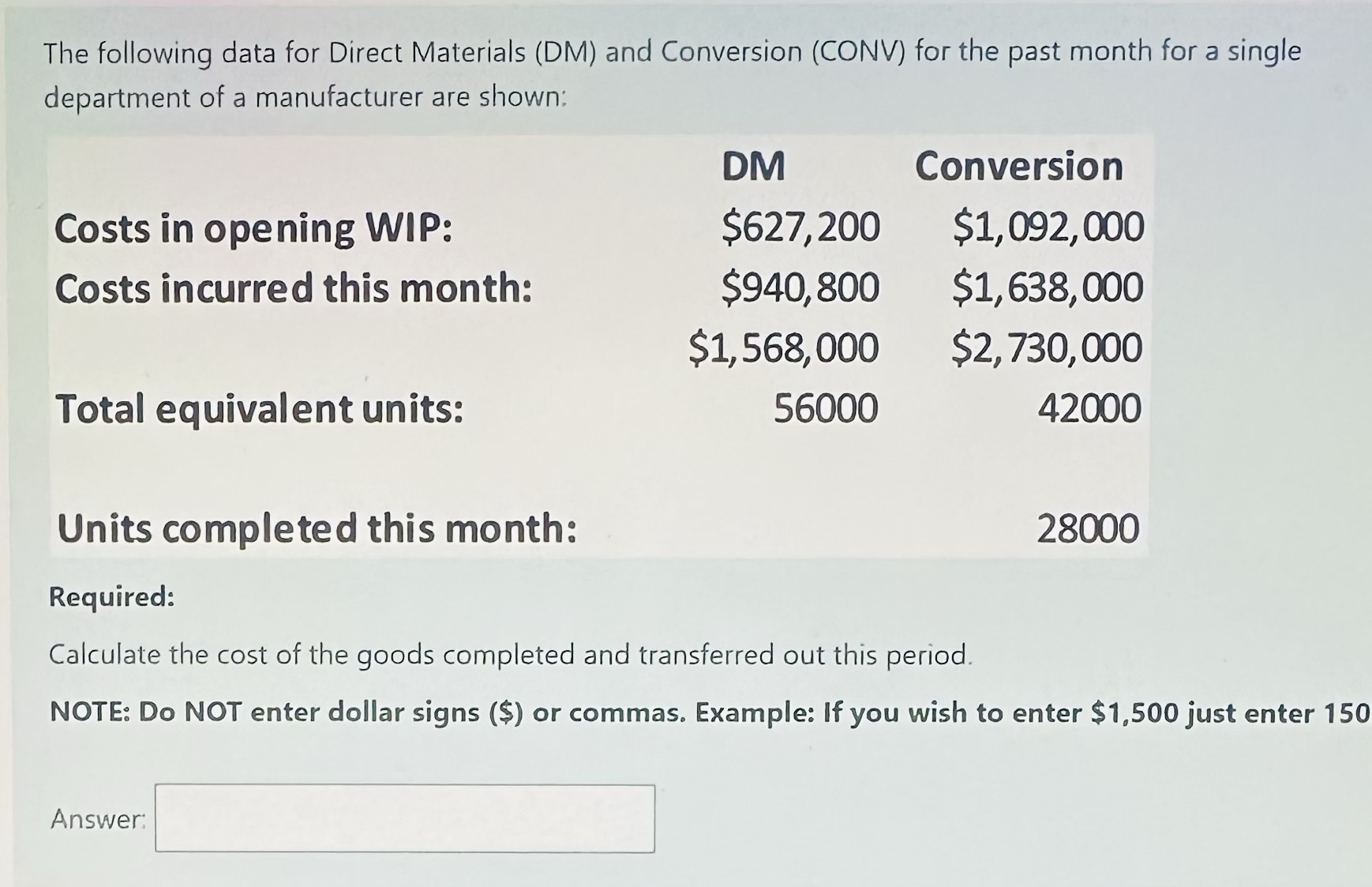This screenshot has height=887, width=1372.
Task: Select the value $1,092,000
Action: [x=1048, y=229]
